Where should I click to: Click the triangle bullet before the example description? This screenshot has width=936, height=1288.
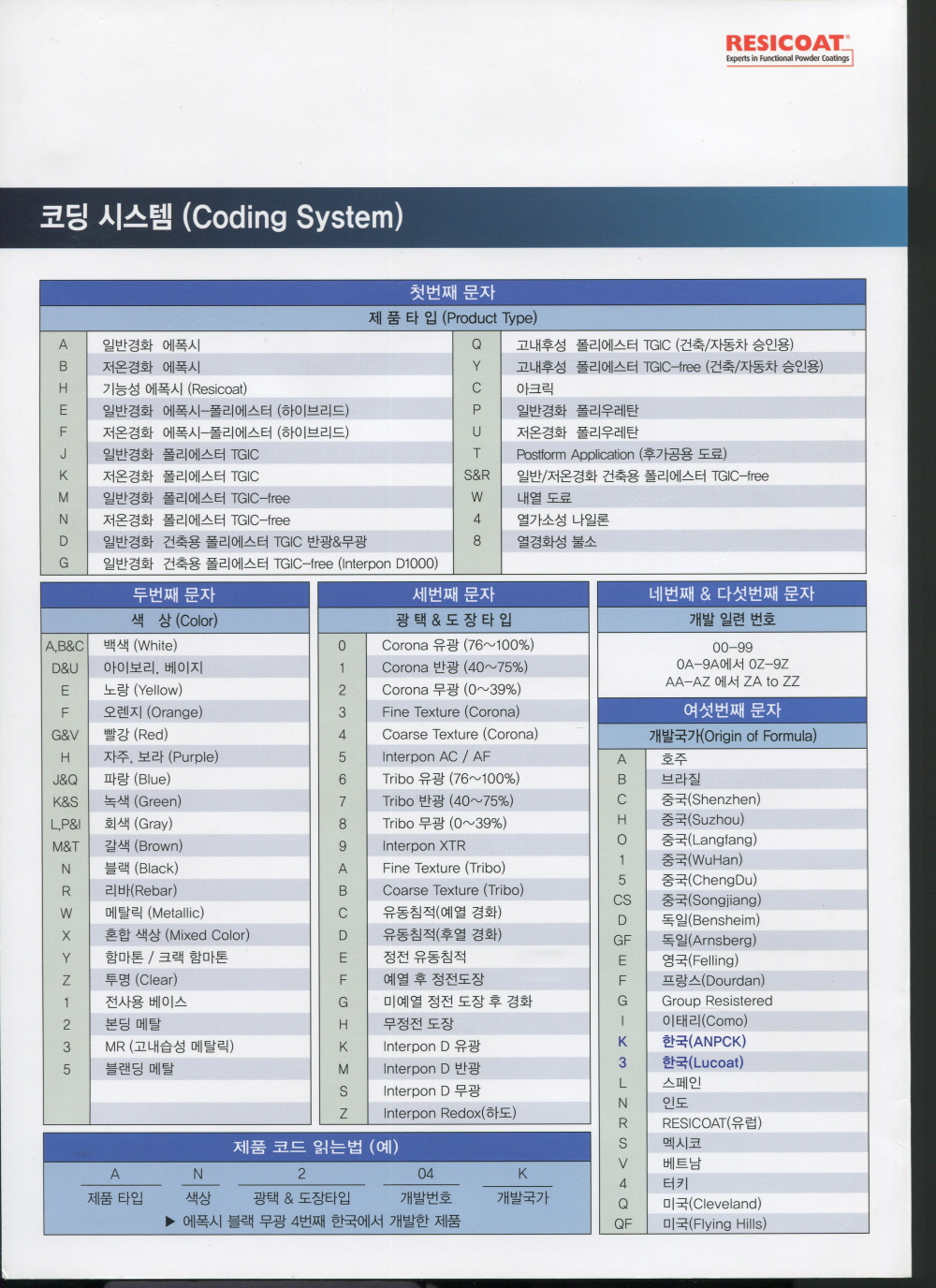pyautogui.click(x=170, y=1222)
